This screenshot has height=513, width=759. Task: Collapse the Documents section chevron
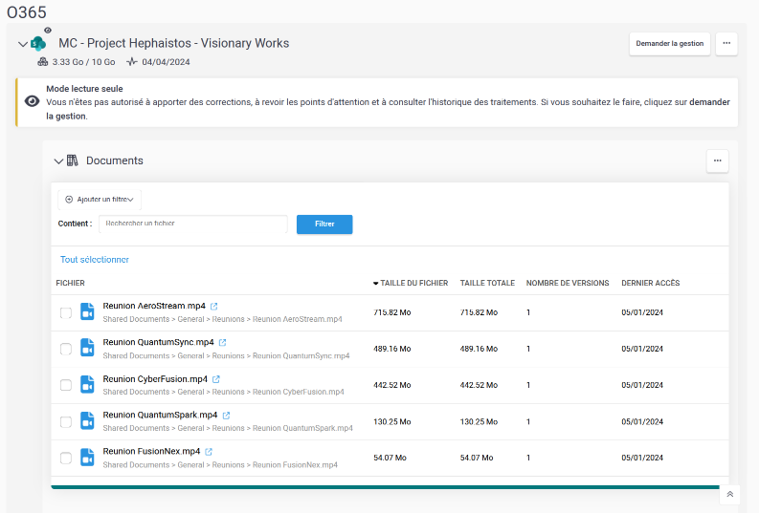pos(58,161)
